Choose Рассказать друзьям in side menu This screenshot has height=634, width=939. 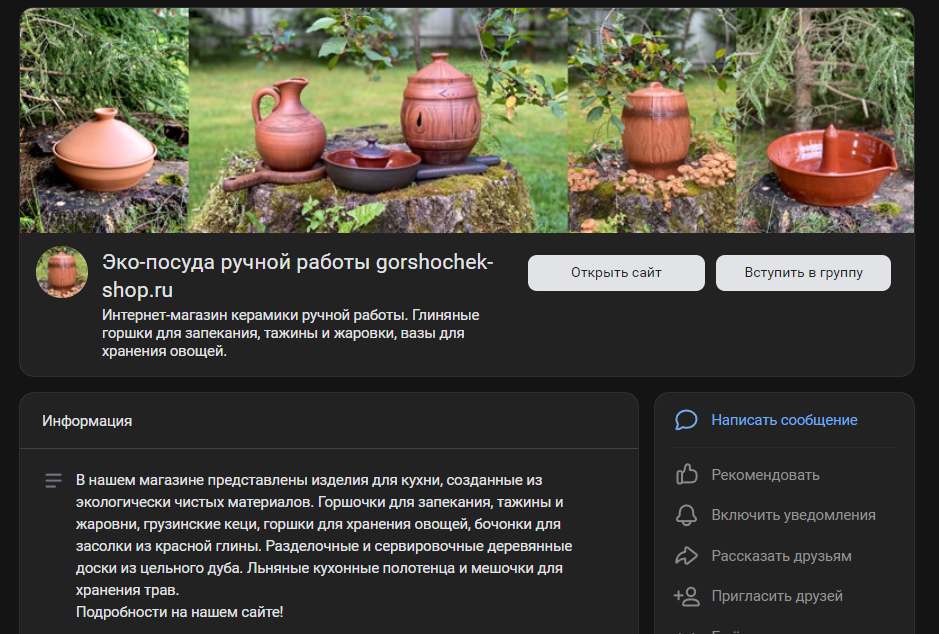pyautogui.click(x=781, y=556)
